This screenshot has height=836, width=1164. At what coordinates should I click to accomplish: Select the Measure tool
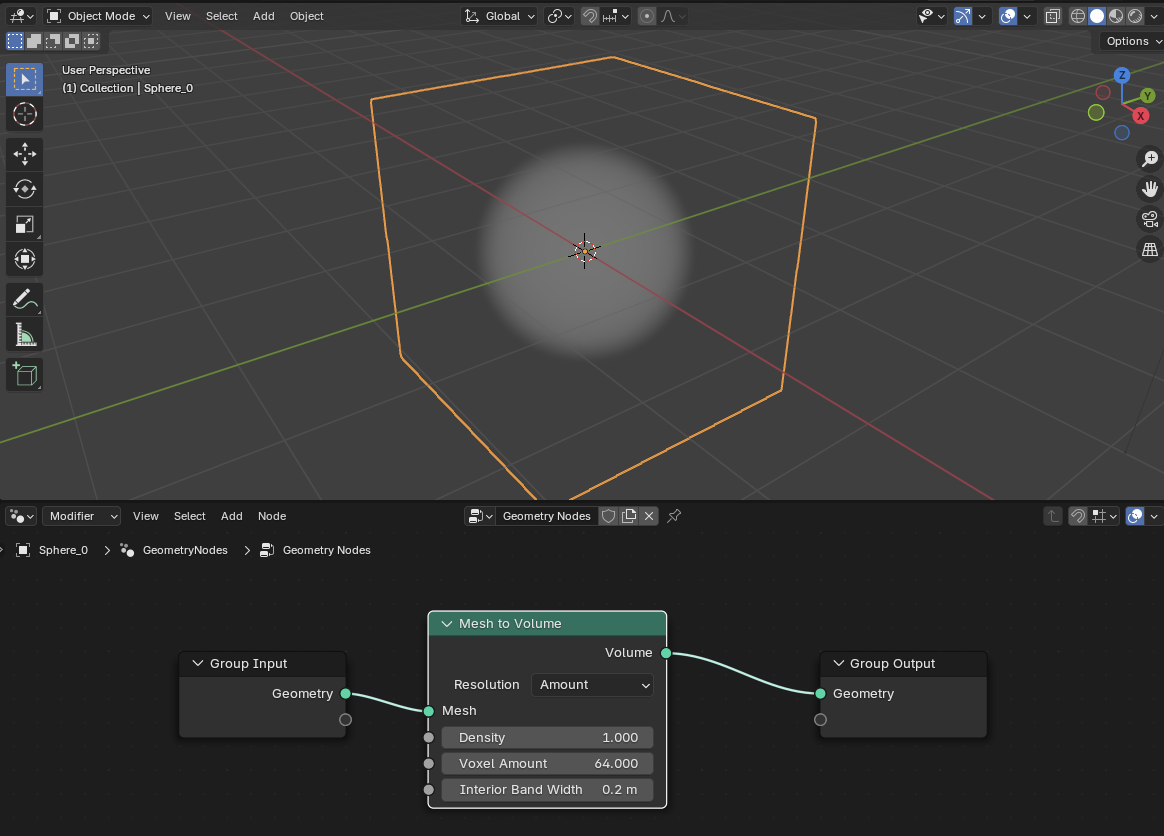(x=24, y=334)
